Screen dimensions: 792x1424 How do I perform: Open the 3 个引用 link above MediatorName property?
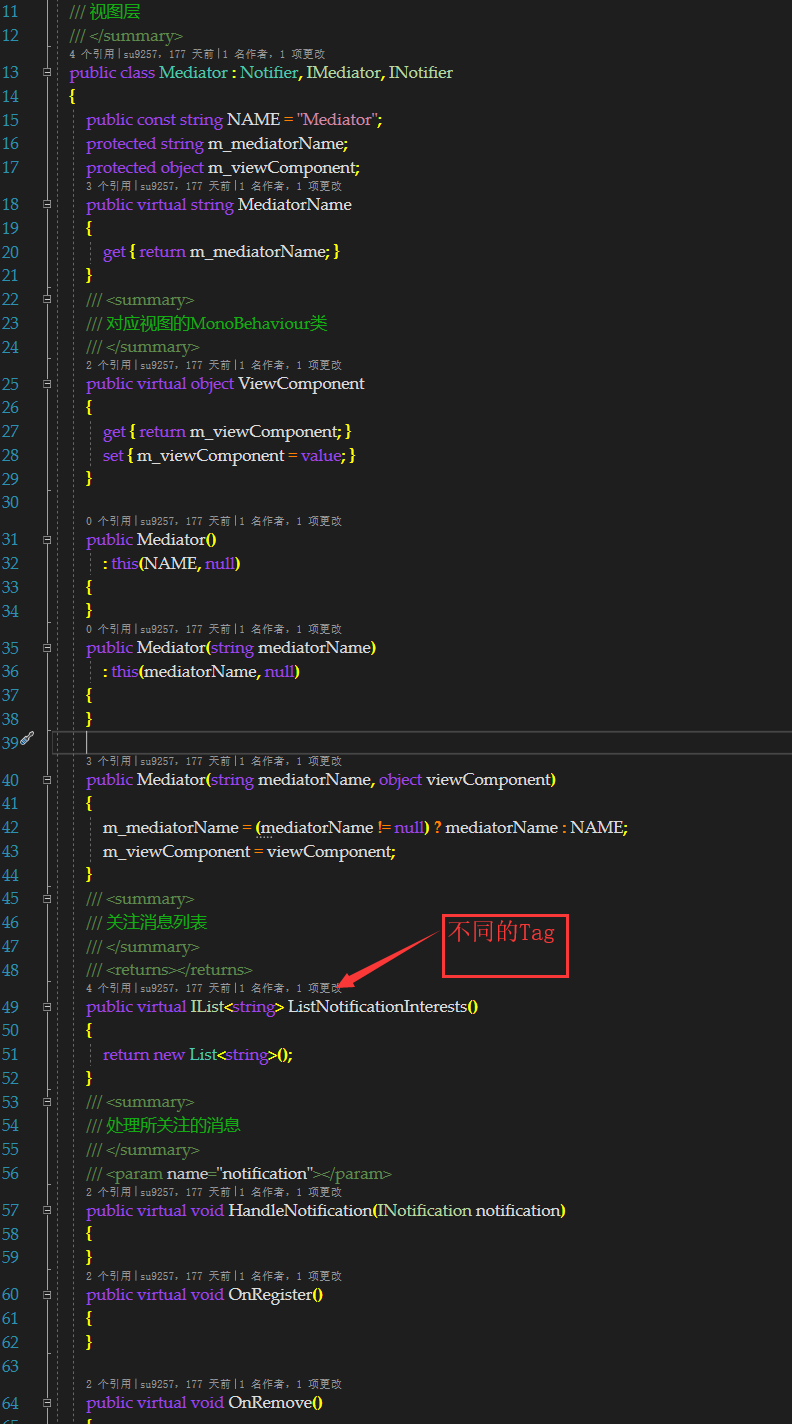click(x=109, y=185)
